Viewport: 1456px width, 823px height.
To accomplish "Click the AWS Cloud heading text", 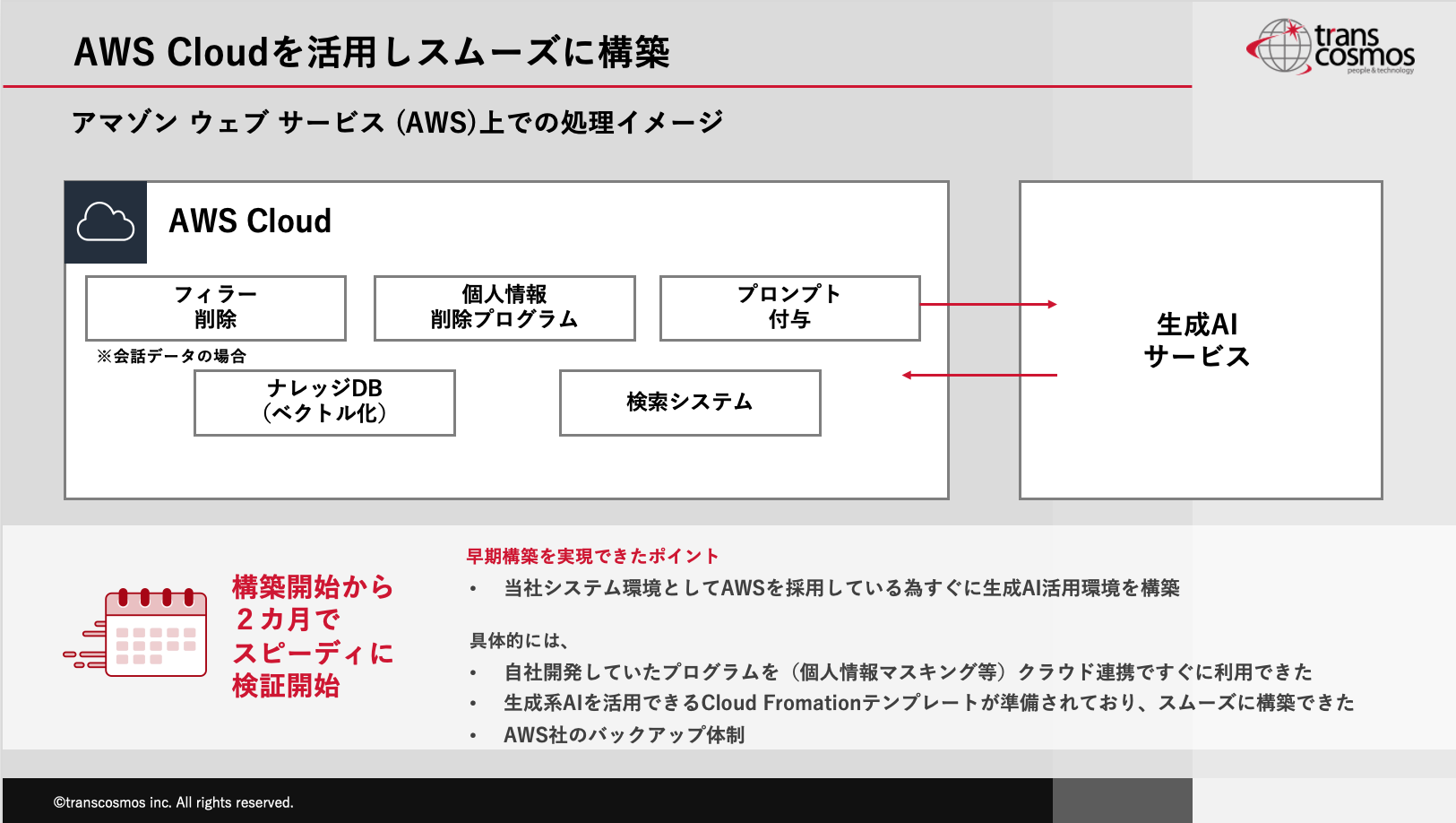I will point(250,221).
